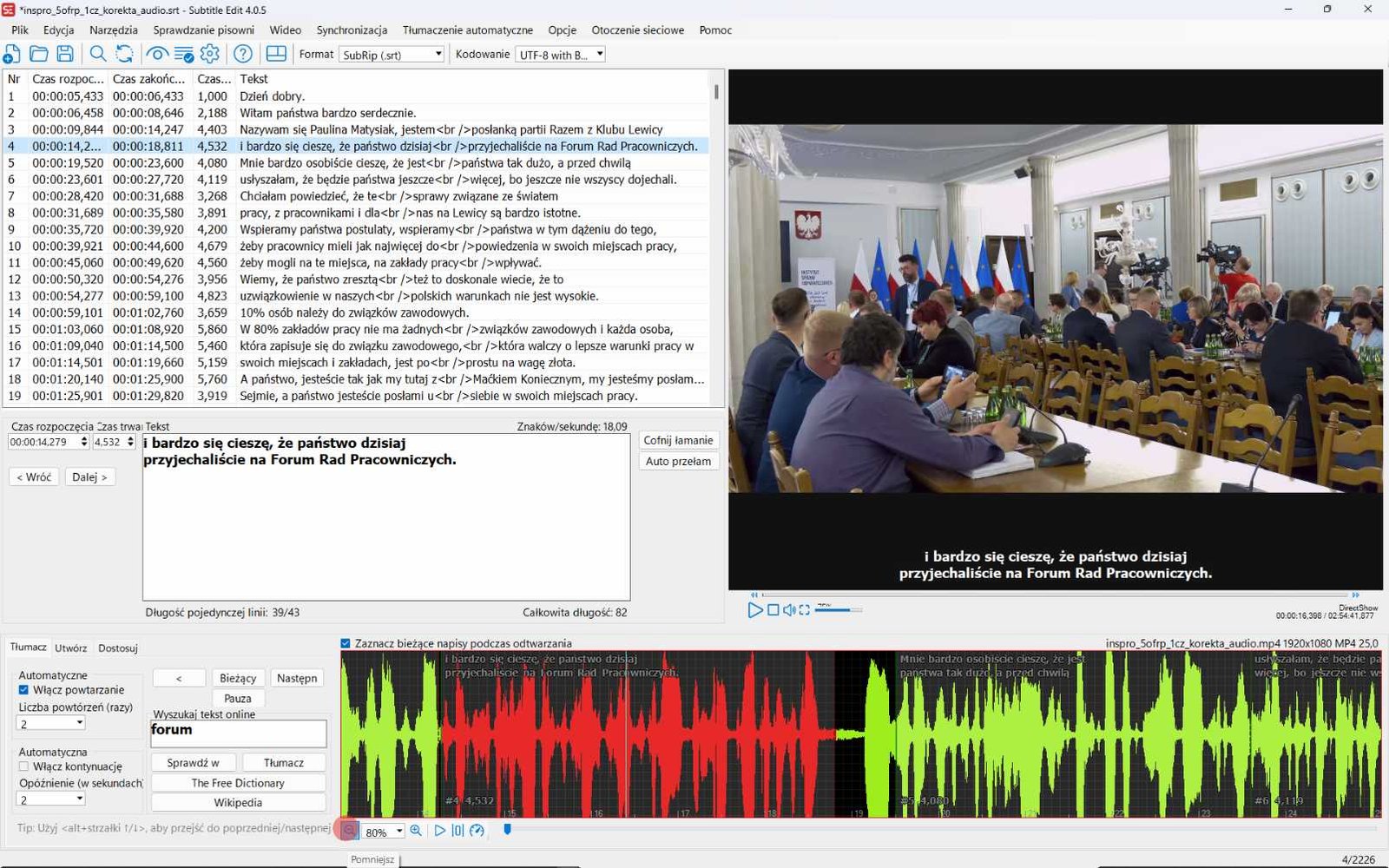Zoom out the waveform with minus magnifier
Screen dimensions: 1389x868
tap(349, 831)
